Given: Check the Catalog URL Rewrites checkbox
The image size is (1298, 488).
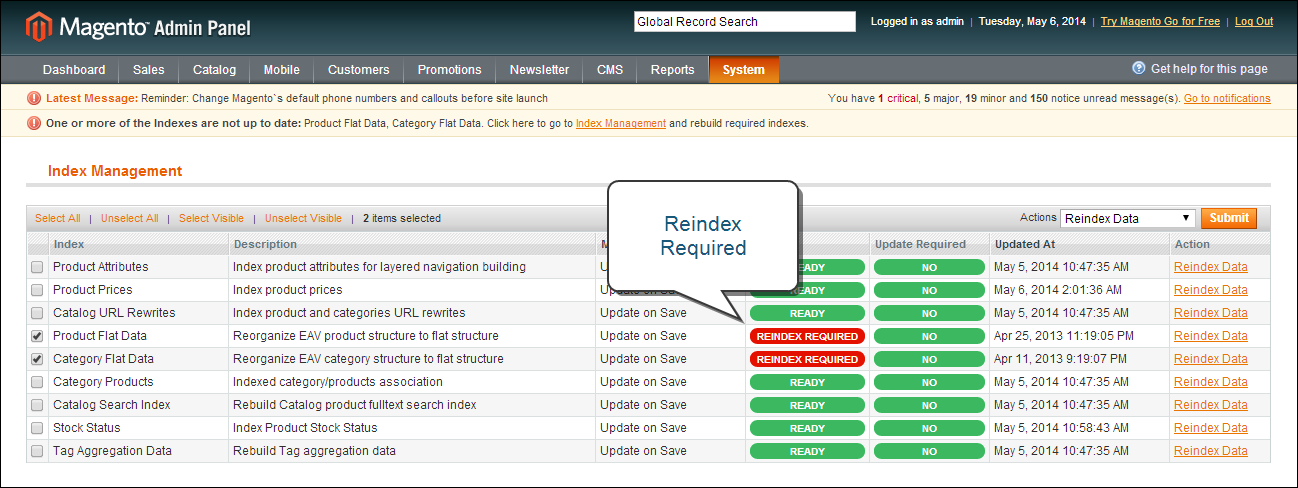Looking at the screenshot, I should pyautogui.click(x=37, y=313).
